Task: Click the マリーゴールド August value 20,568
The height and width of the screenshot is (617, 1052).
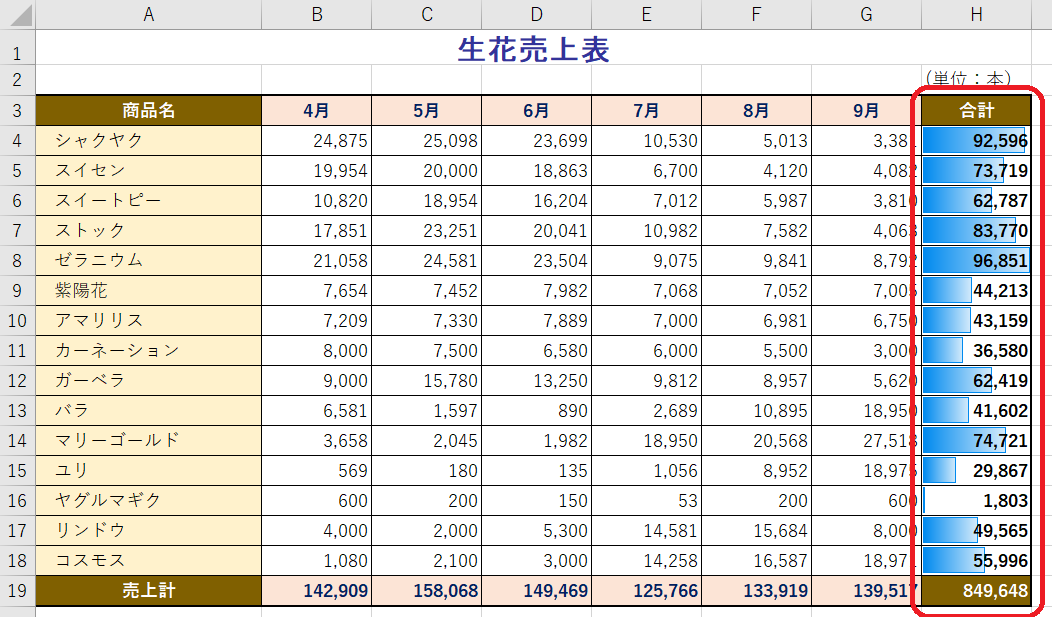Action: pyautogui.click(x=756, y=440)
